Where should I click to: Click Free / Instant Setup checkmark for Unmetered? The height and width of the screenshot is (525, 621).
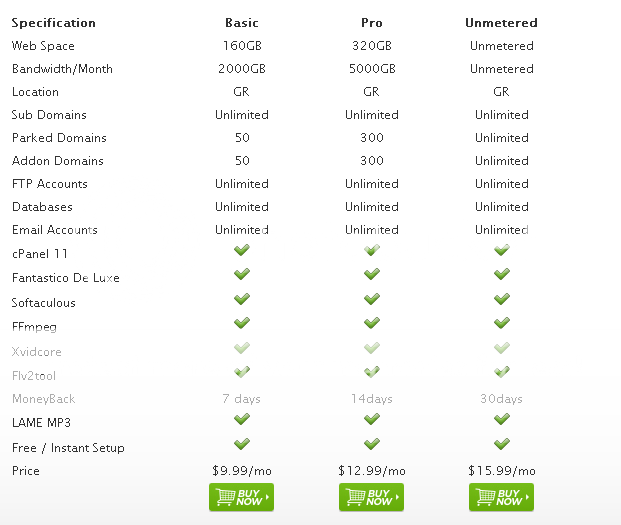click(502, 443)
